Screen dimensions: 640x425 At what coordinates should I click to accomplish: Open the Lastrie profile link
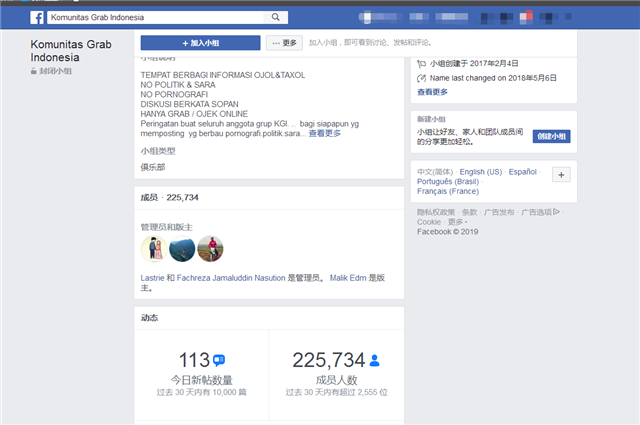coord(152,278)
